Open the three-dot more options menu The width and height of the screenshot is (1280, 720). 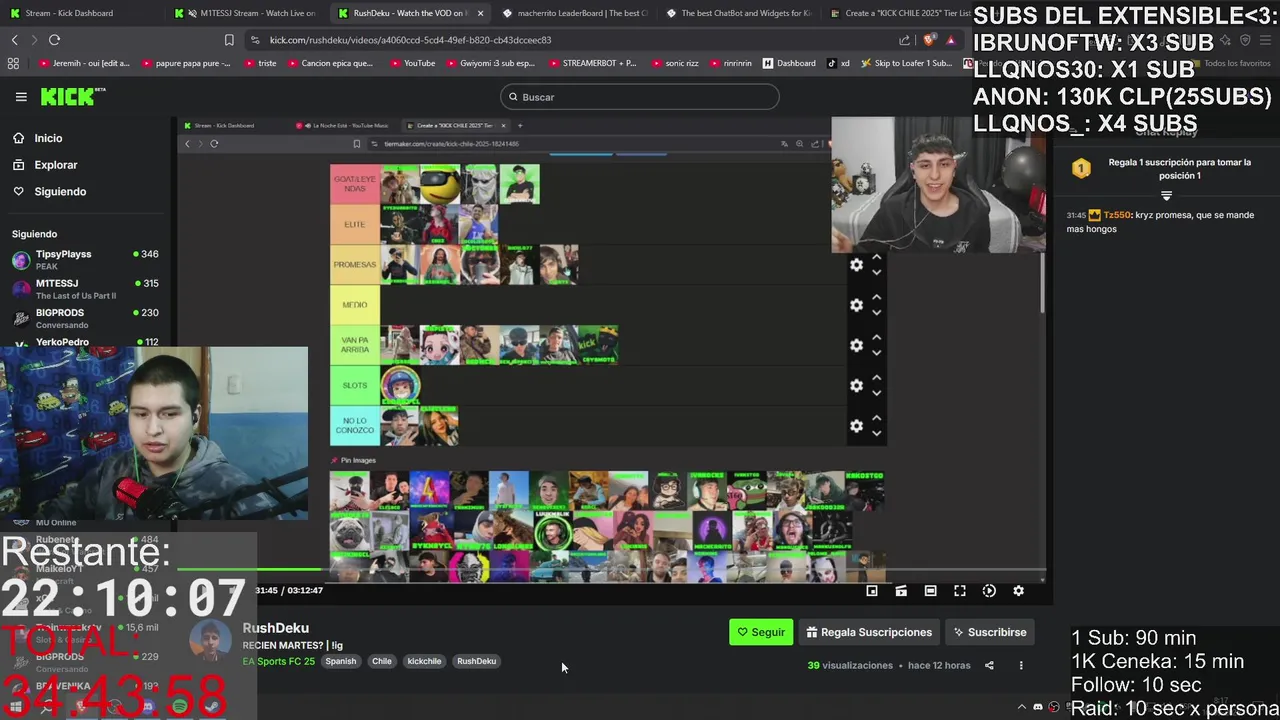[1021, 665]
